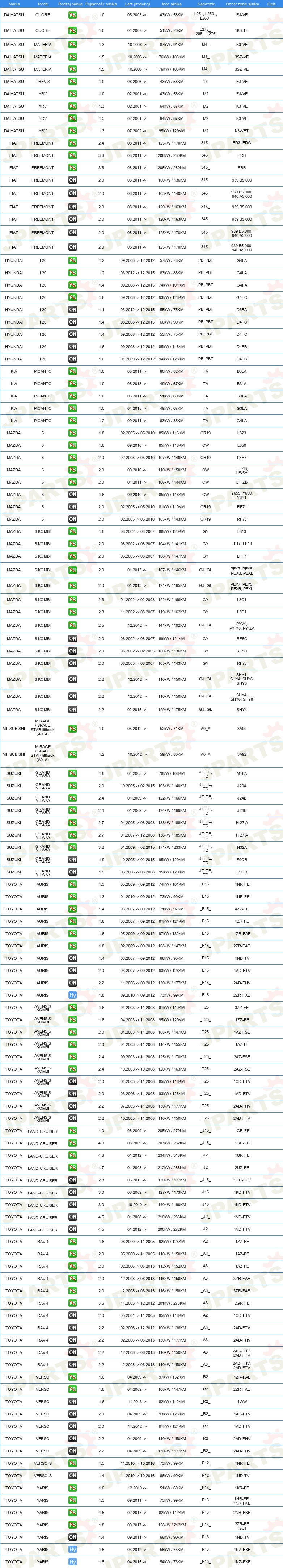Select engine code L850
283x1568 pixels.
pos(242,446)
